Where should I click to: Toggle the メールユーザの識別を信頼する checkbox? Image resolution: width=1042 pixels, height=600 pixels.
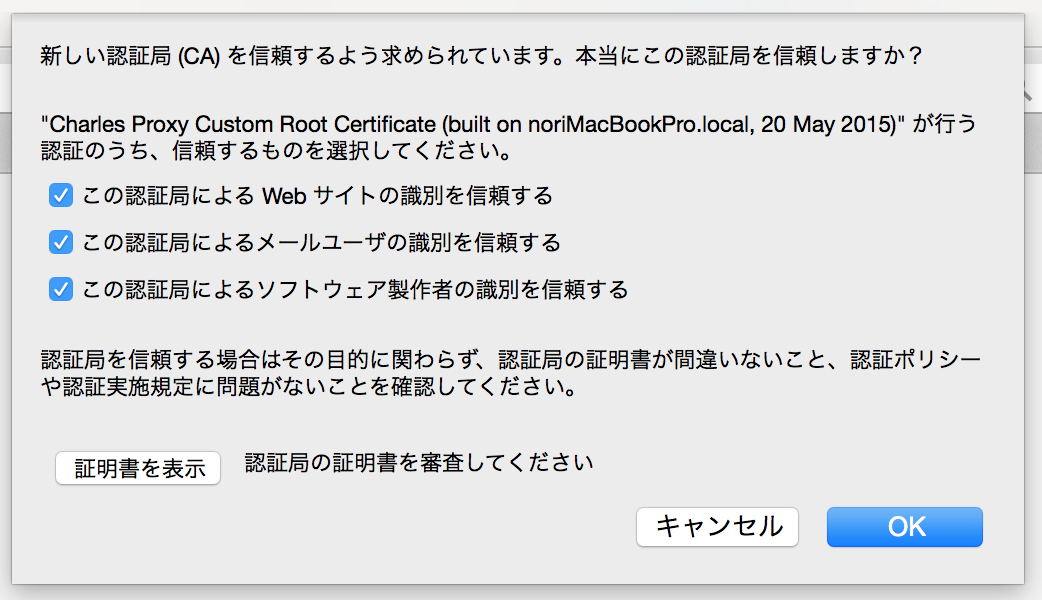click(60, 243)
